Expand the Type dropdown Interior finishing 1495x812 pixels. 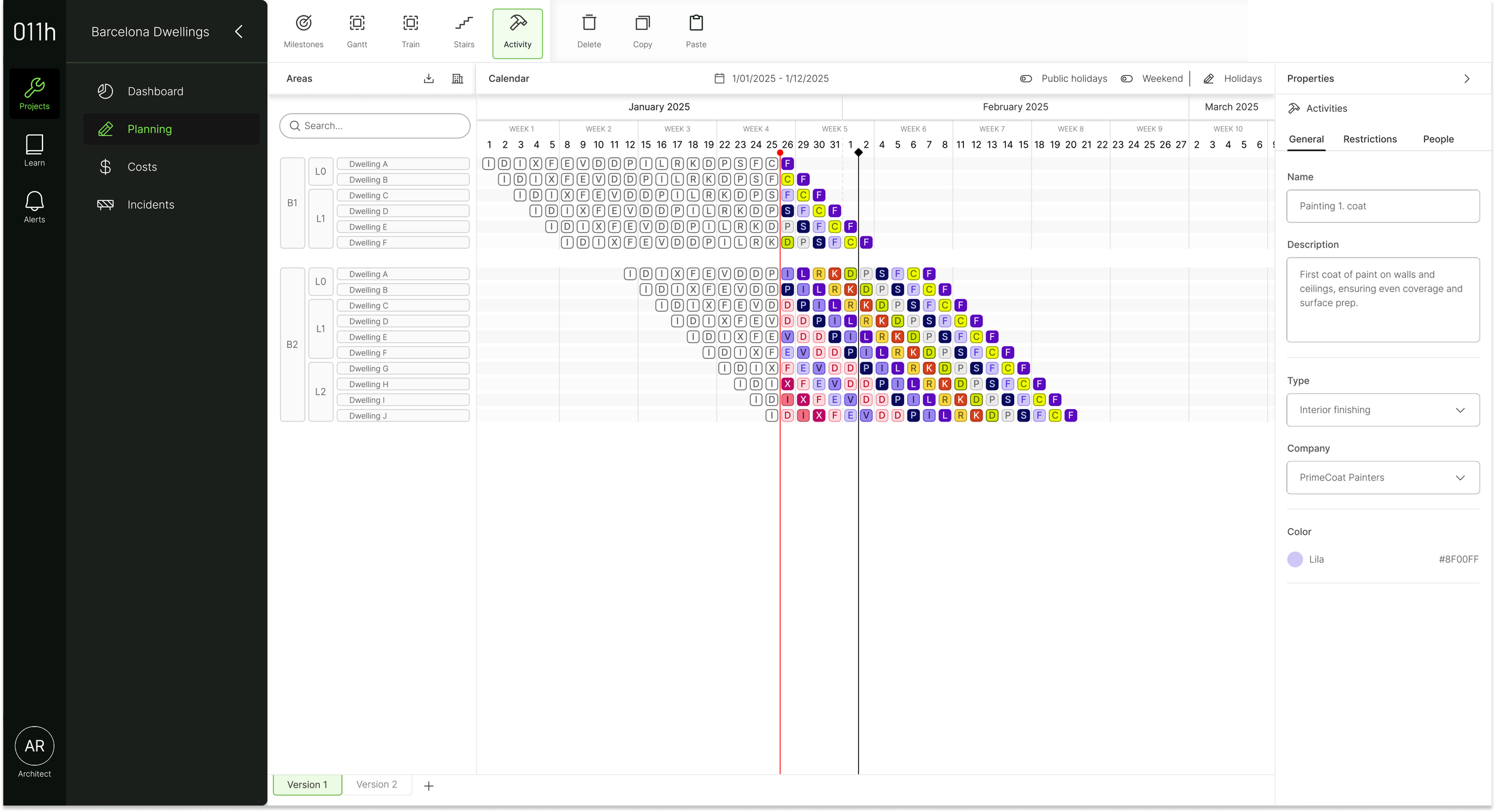coord(1383,410)
